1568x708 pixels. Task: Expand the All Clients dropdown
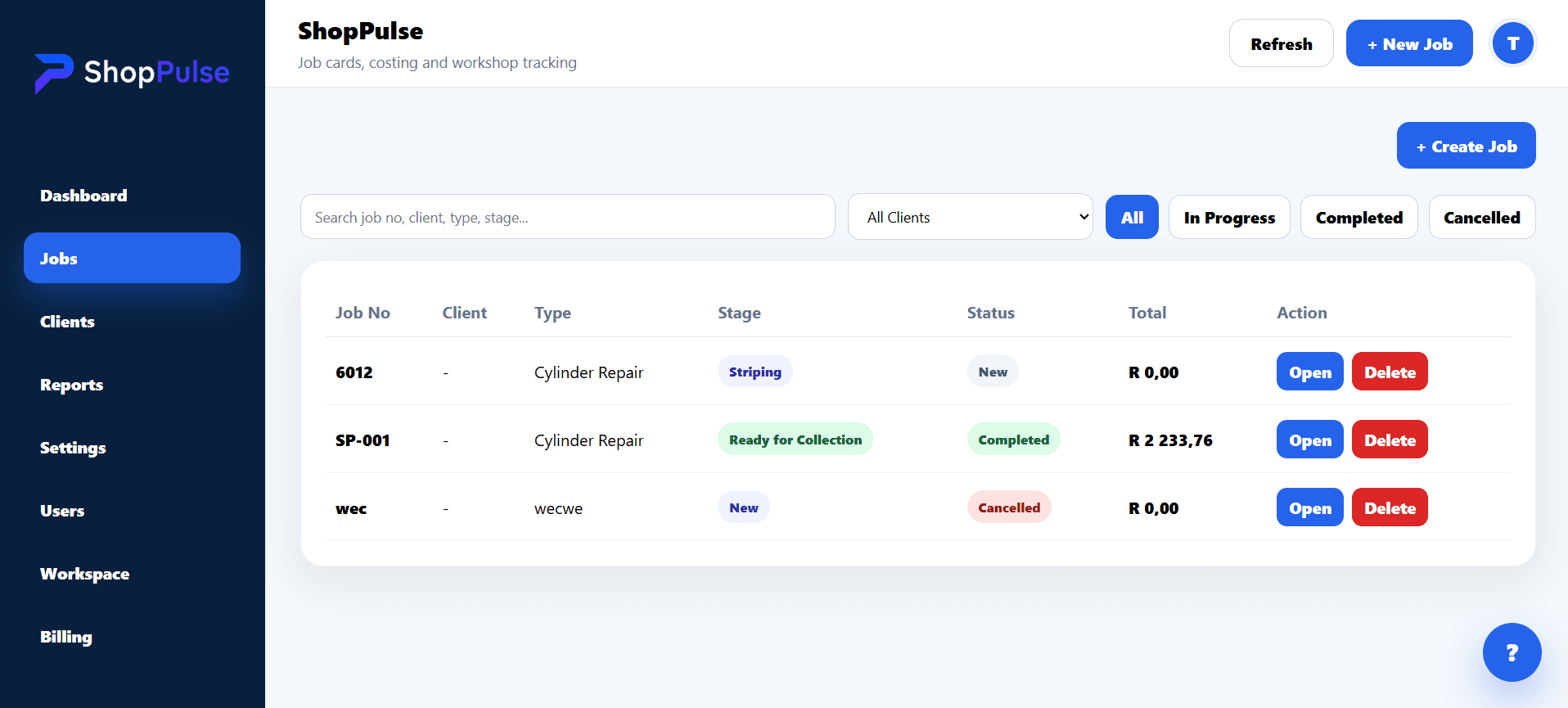coord(970,217)
